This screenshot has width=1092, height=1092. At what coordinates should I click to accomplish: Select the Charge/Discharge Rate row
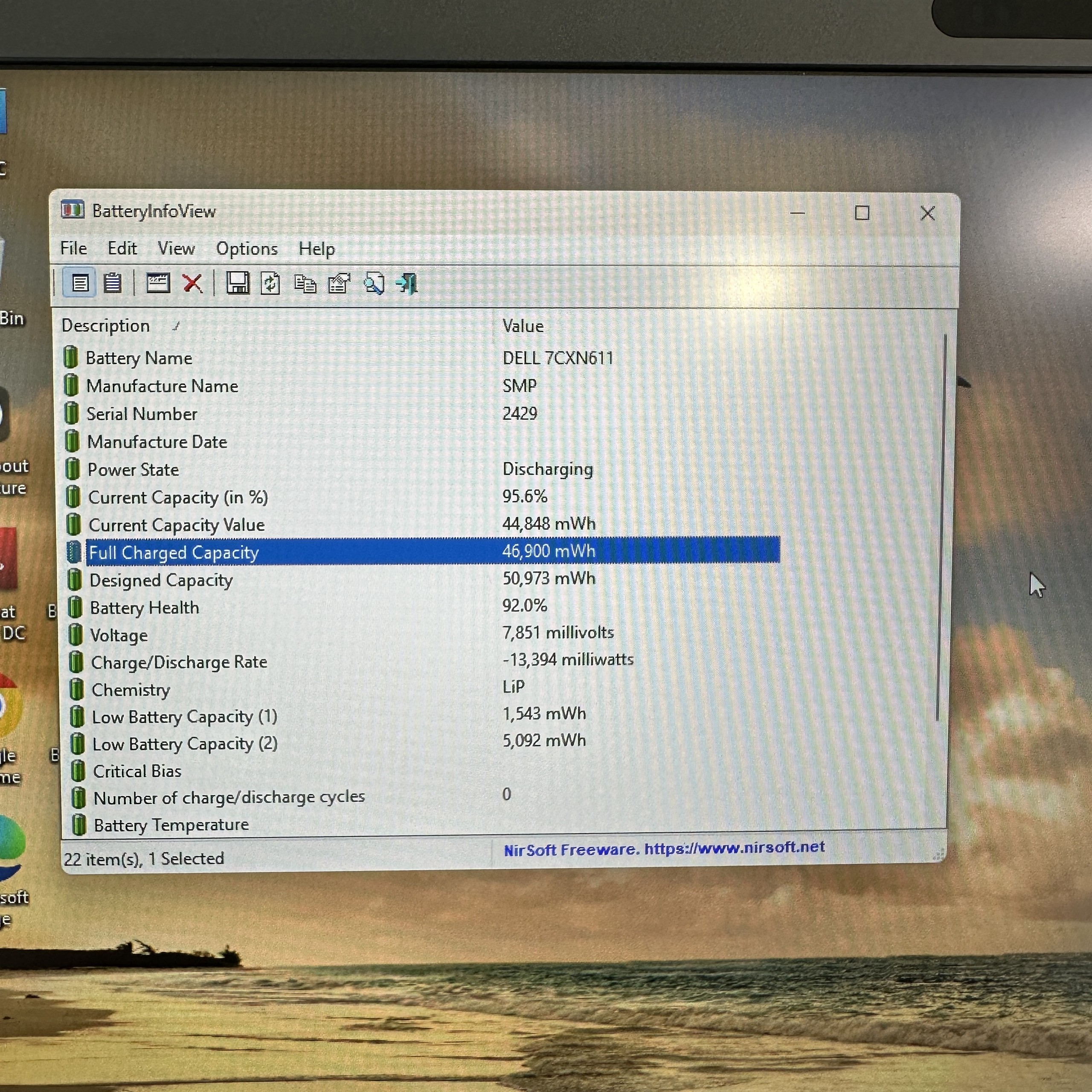tap(179, 662)
